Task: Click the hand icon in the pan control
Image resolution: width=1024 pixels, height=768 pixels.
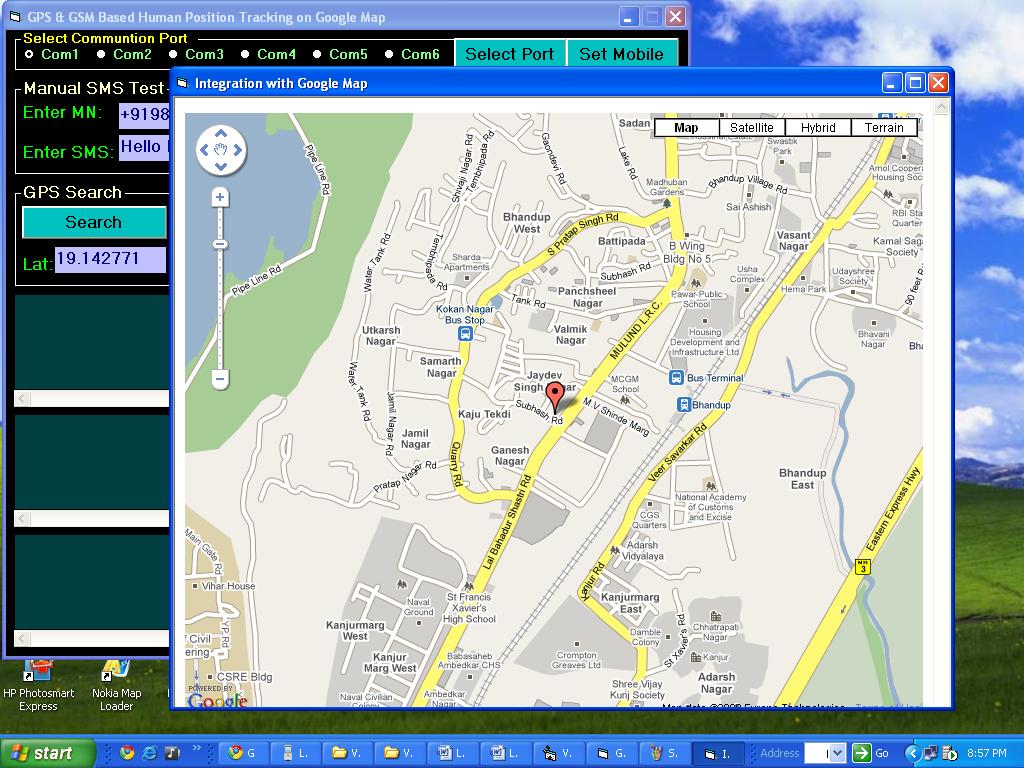Action: (x=221, y=150)
